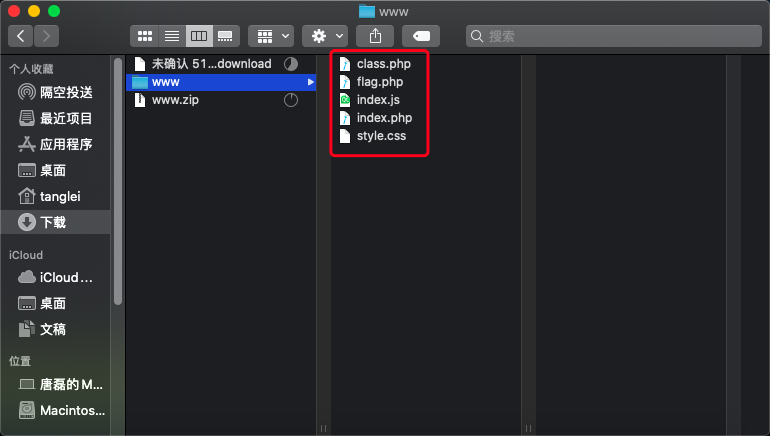
Task: Select the 未确认 51...download file
Action: coord(221,64)
